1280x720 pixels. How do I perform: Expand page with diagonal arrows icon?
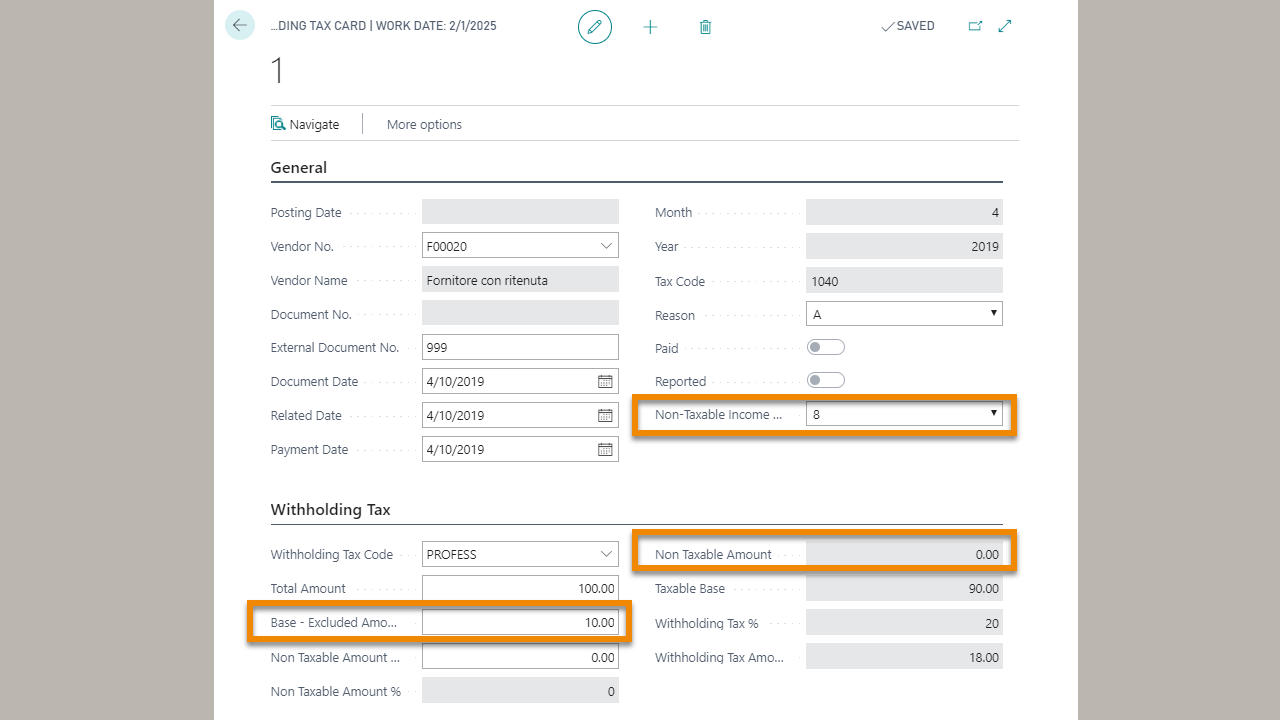(1005, 26)
